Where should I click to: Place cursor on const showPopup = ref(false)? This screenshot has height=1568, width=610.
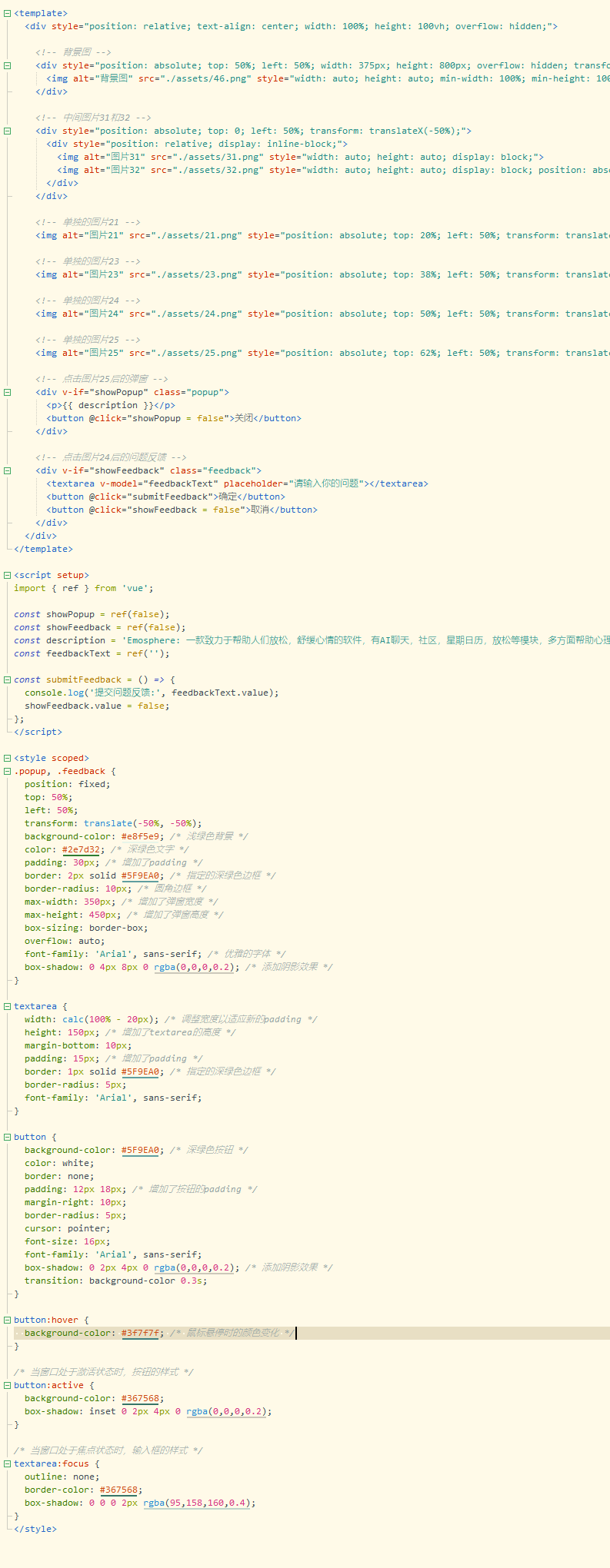coord(92,614)
